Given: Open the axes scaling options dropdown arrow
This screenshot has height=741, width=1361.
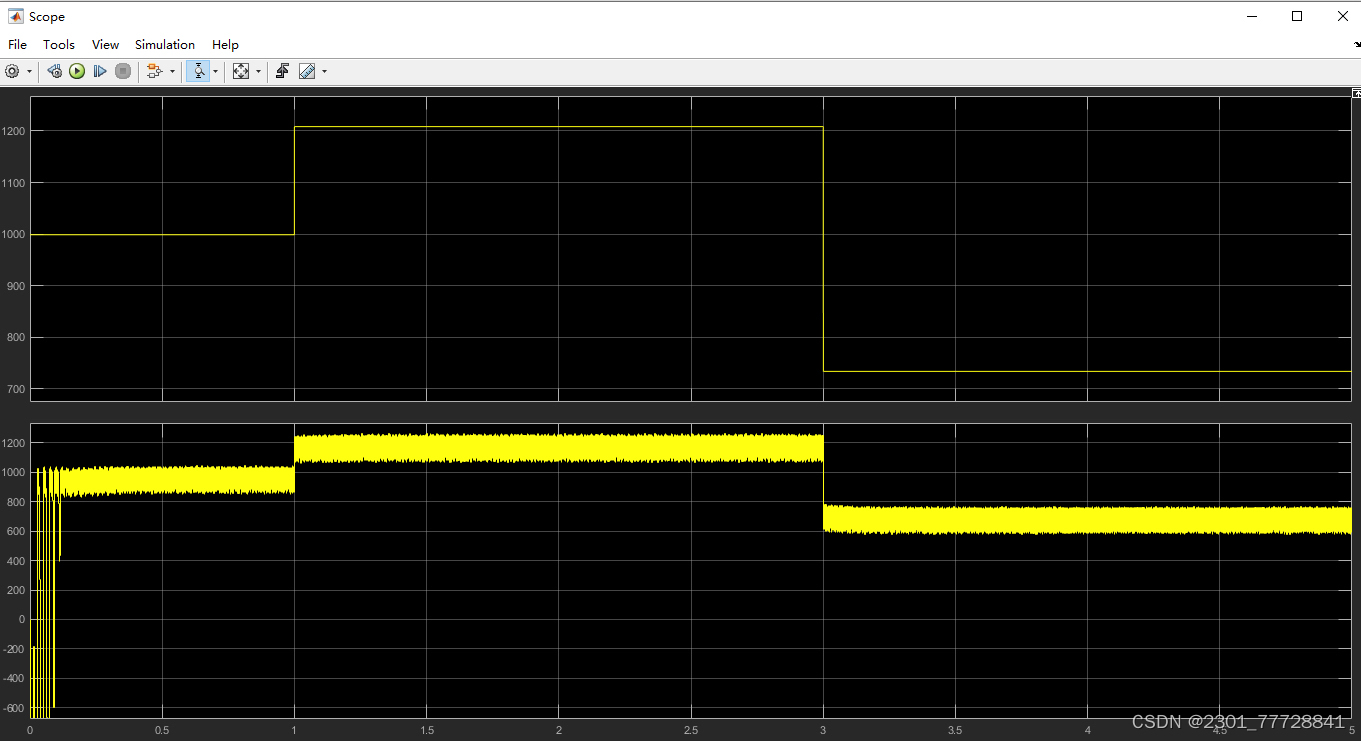Looking at the screenshot, I should (x=258, y=72).
